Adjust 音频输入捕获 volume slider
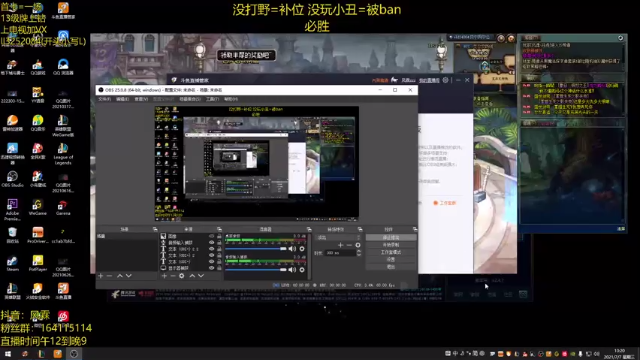Image resolution: width=640 pixels, height=360 pixels. [x=256, y=269]
